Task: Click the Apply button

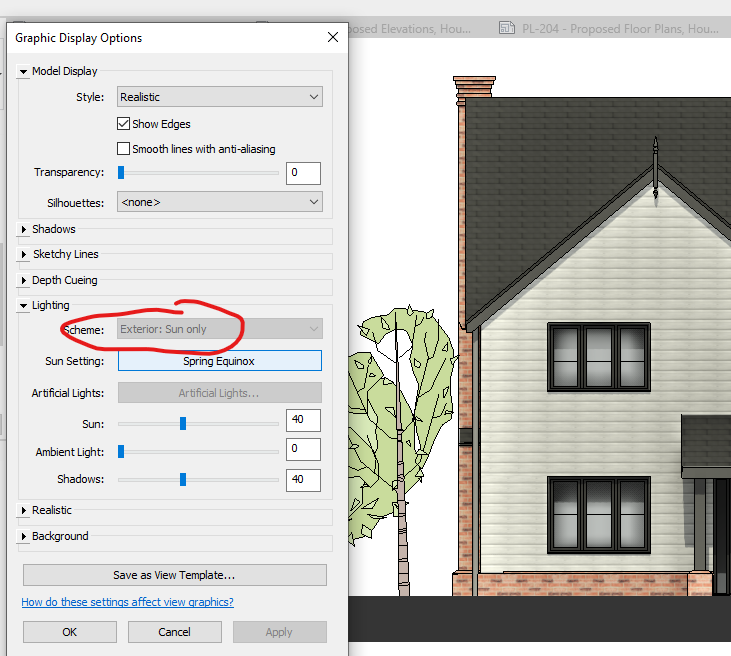Action: [x=280, y=632]
